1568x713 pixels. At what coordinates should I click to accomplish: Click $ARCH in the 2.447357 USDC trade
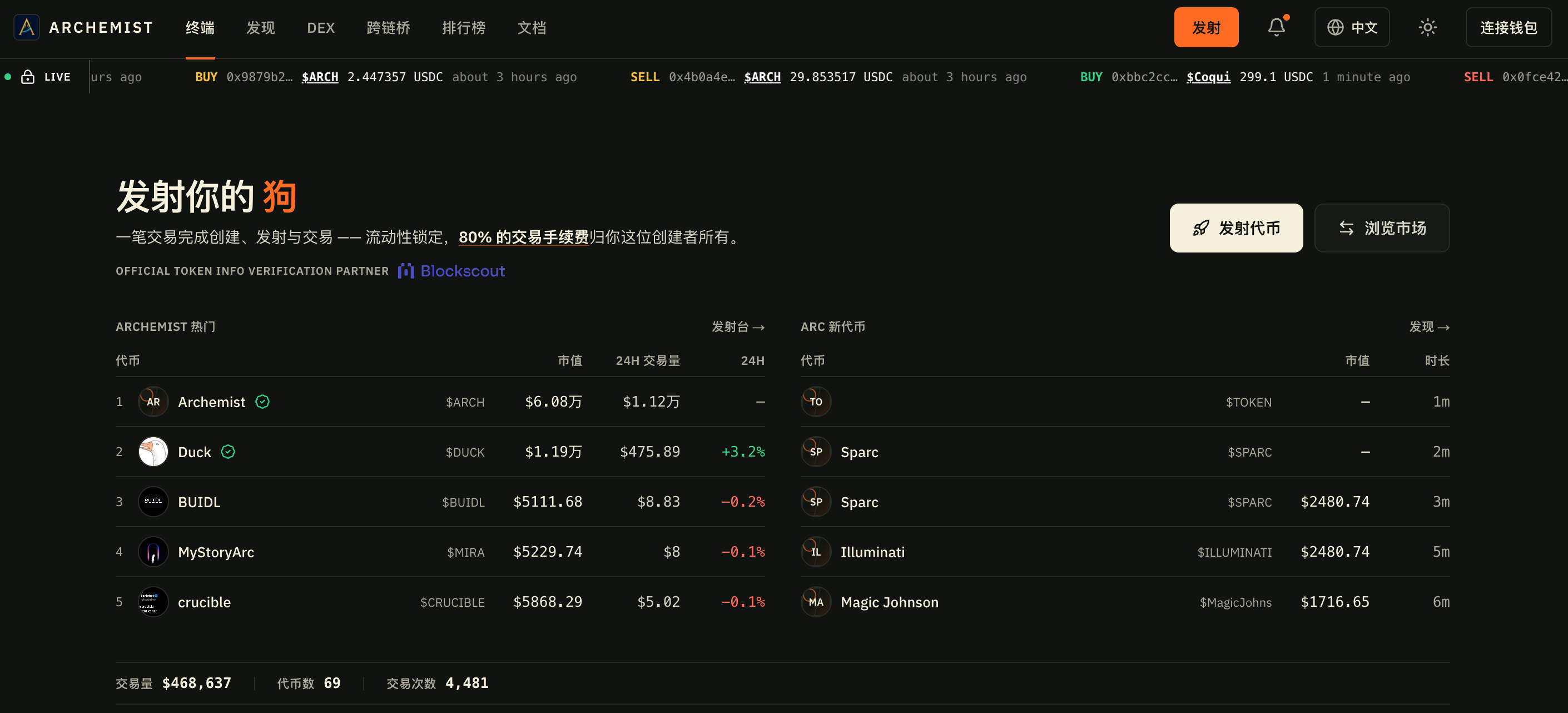[320, 77]
